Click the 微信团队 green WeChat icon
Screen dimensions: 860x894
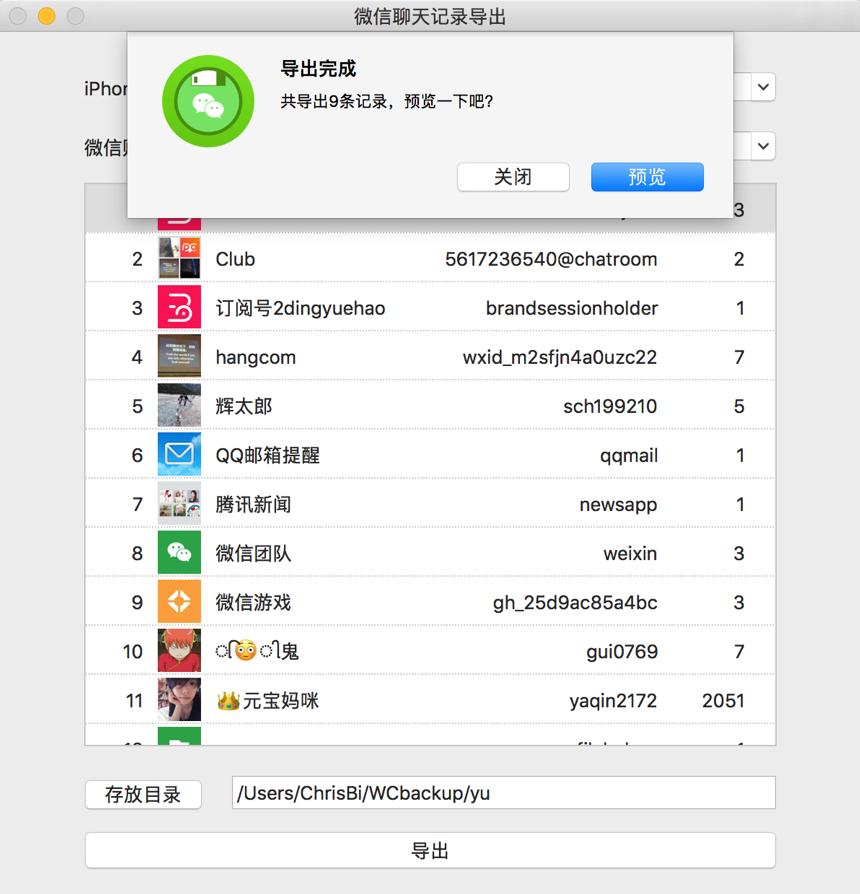coord(179,552)
